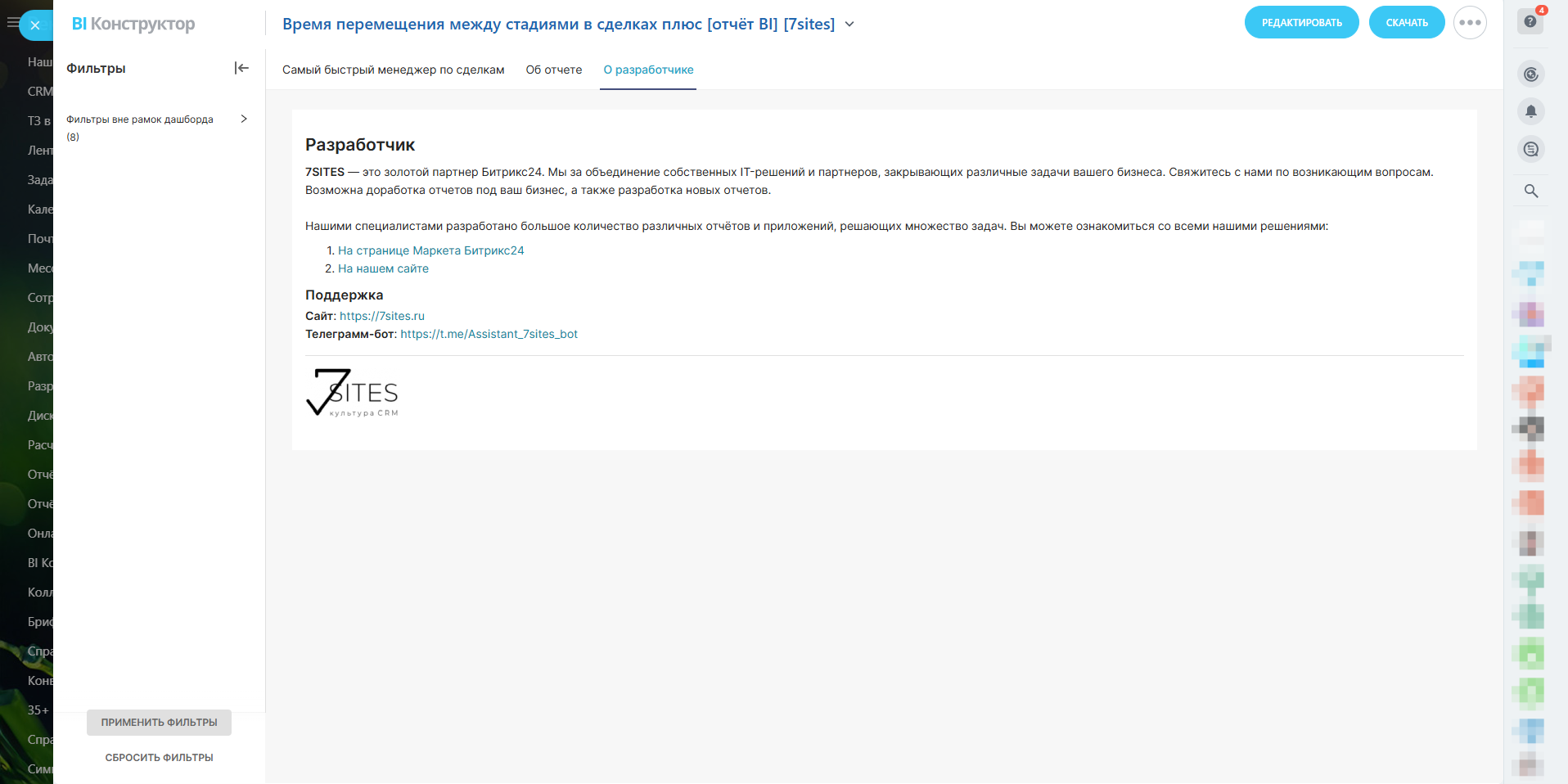Open the help icon with badge 4
This screenshot has height=784, width=1568.
1530,21
